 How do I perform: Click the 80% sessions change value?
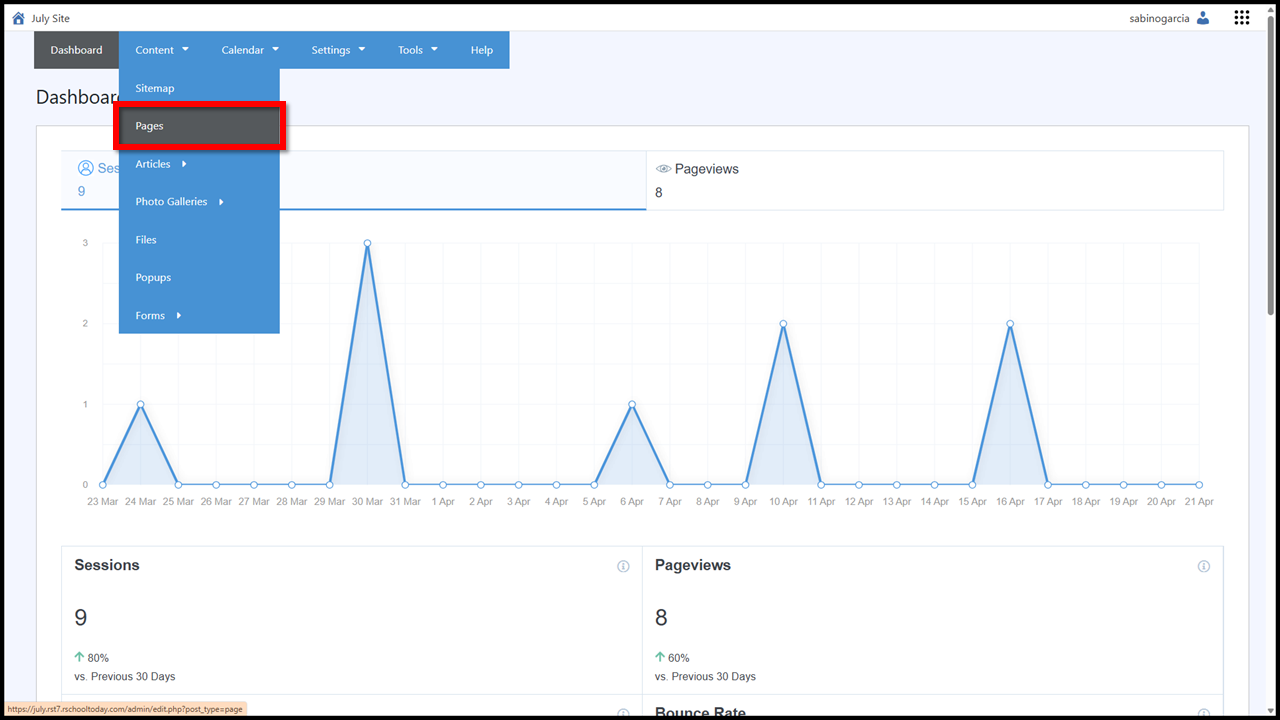[x=98, y=658]
